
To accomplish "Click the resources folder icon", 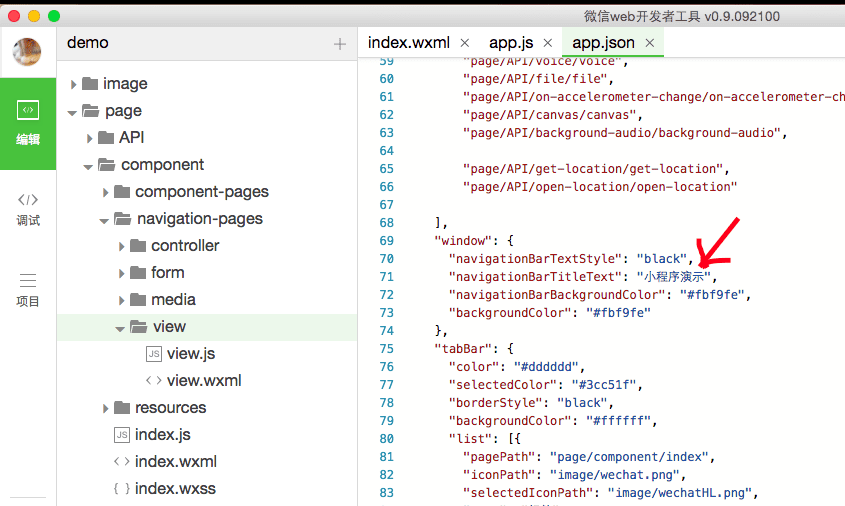I will coord(121,408).
